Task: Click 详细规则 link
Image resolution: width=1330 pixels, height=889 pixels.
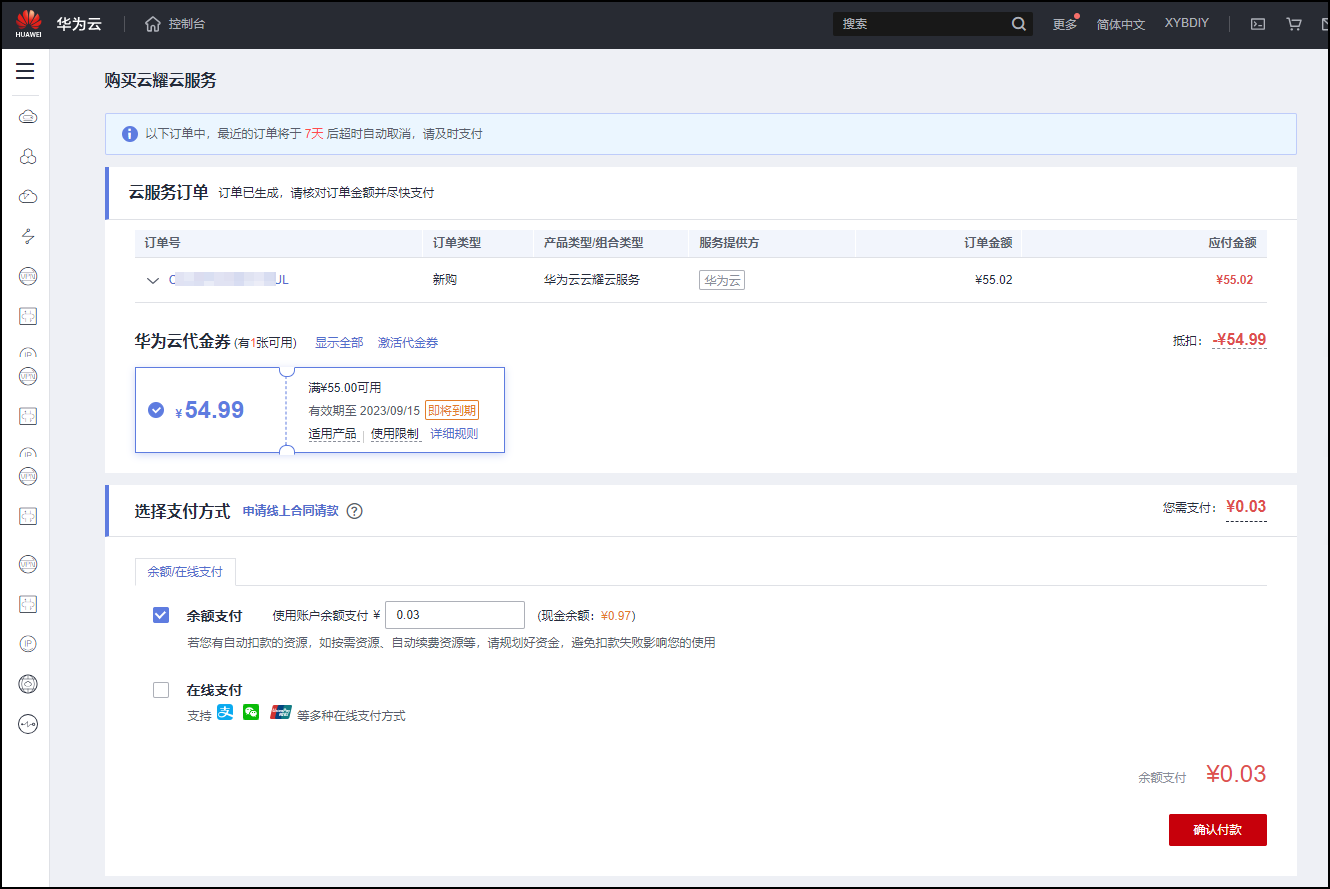Action: pos(454,434)
